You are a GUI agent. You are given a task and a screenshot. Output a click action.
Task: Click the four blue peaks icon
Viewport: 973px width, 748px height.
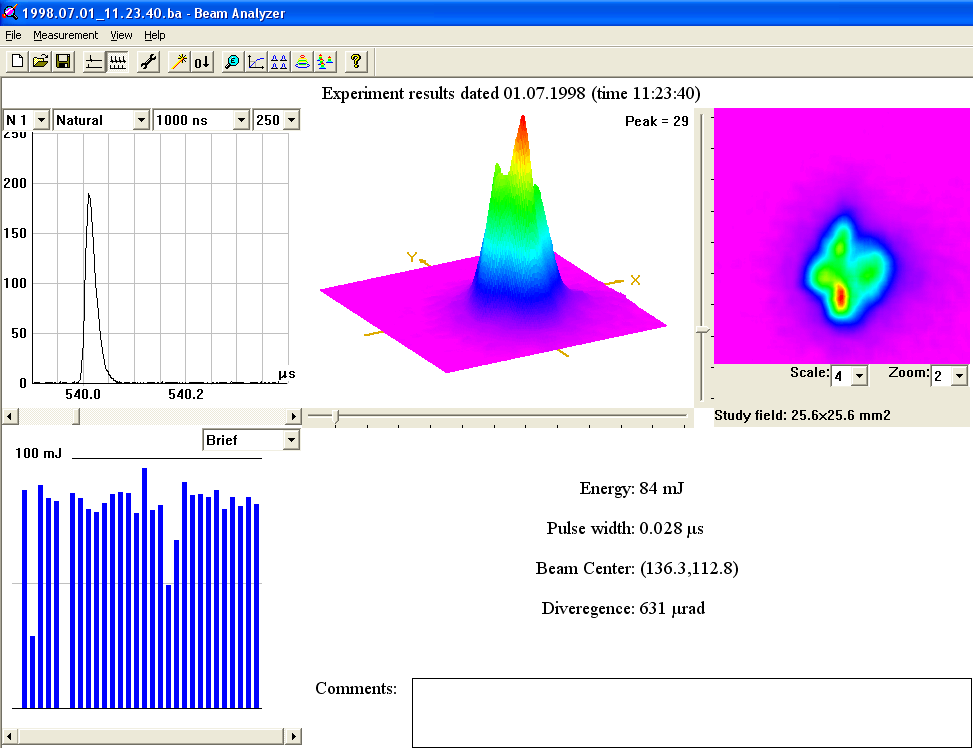pos(279,61)
